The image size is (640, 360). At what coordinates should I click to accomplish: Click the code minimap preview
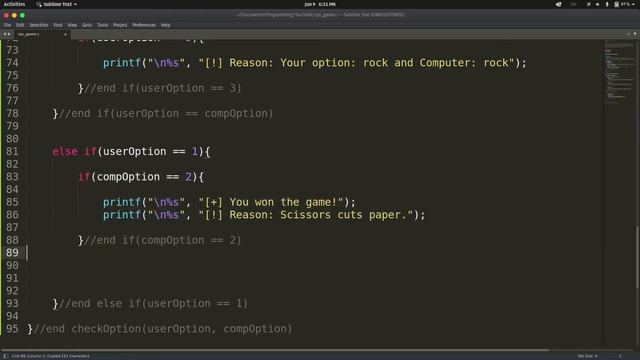pos(619,73)
